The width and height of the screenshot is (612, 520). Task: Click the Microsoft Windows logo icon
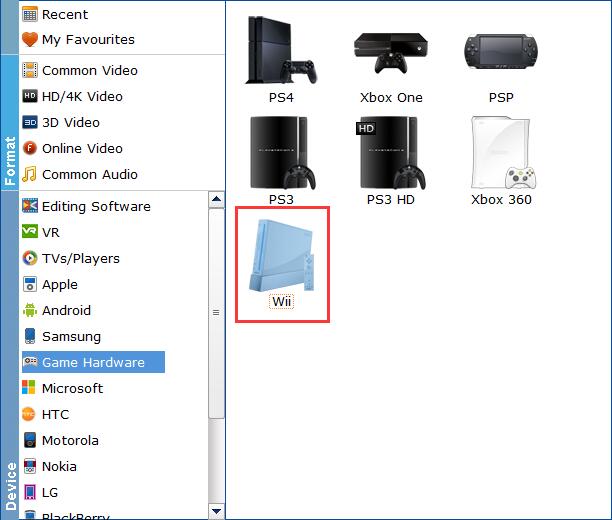[28, 388]
